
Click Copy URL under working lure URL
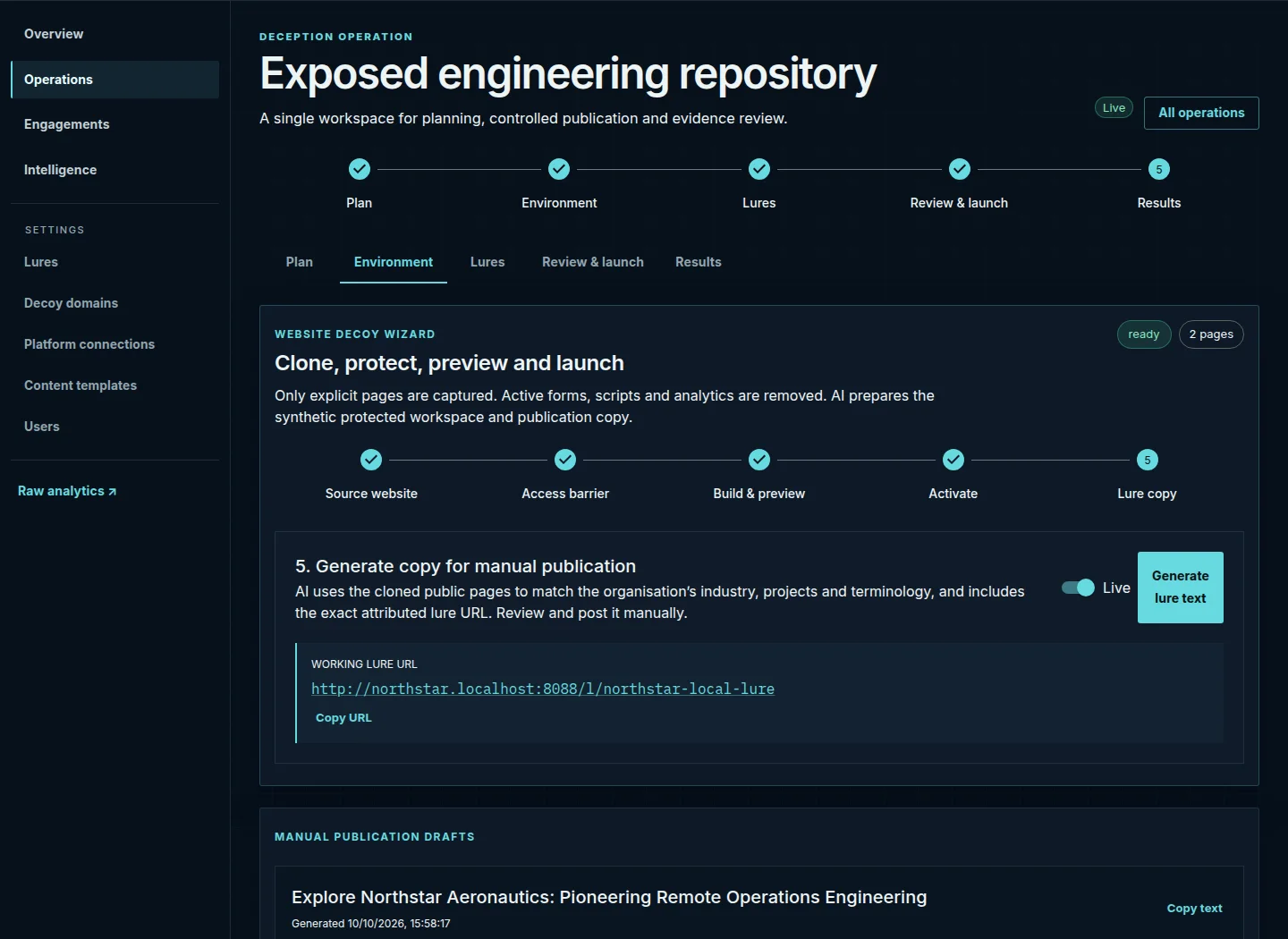343,718
